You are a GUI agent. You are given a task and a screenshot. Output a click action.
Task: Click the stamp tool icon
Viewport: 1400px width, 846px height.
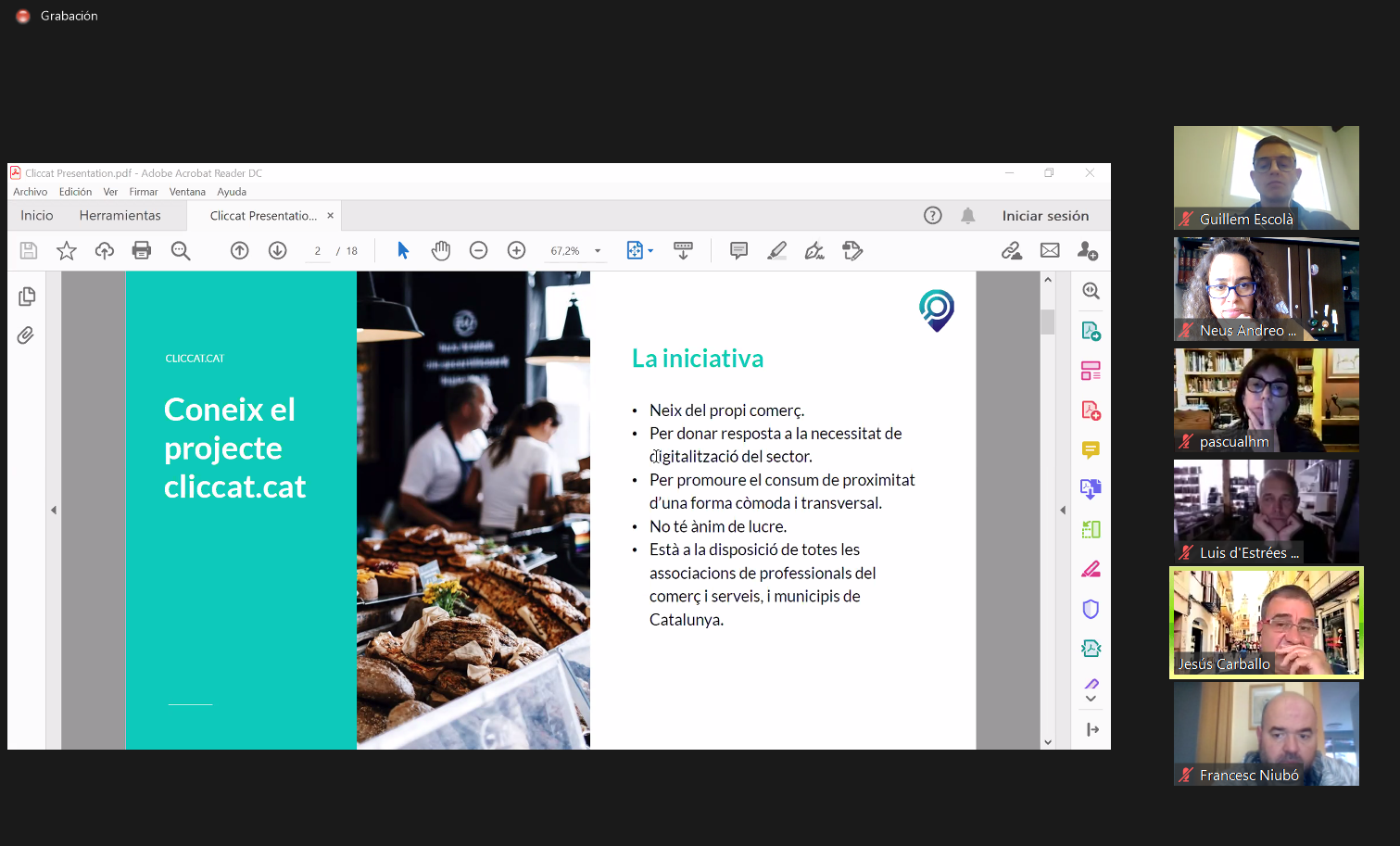click(x=852, y=250)
